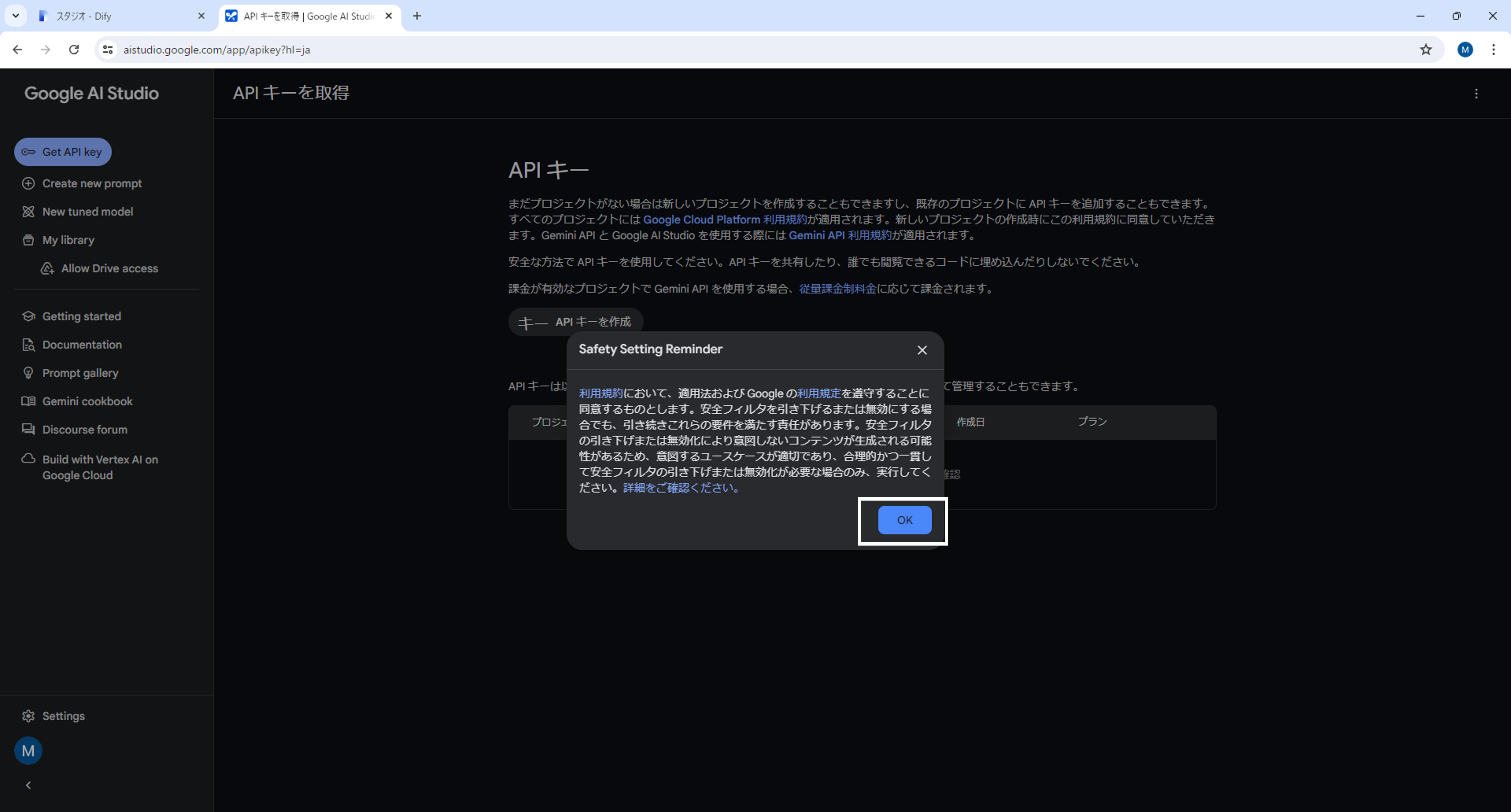Open the Get API key page
The width and height of the screenshot is (1511, 812).
[x=63, y=152]
